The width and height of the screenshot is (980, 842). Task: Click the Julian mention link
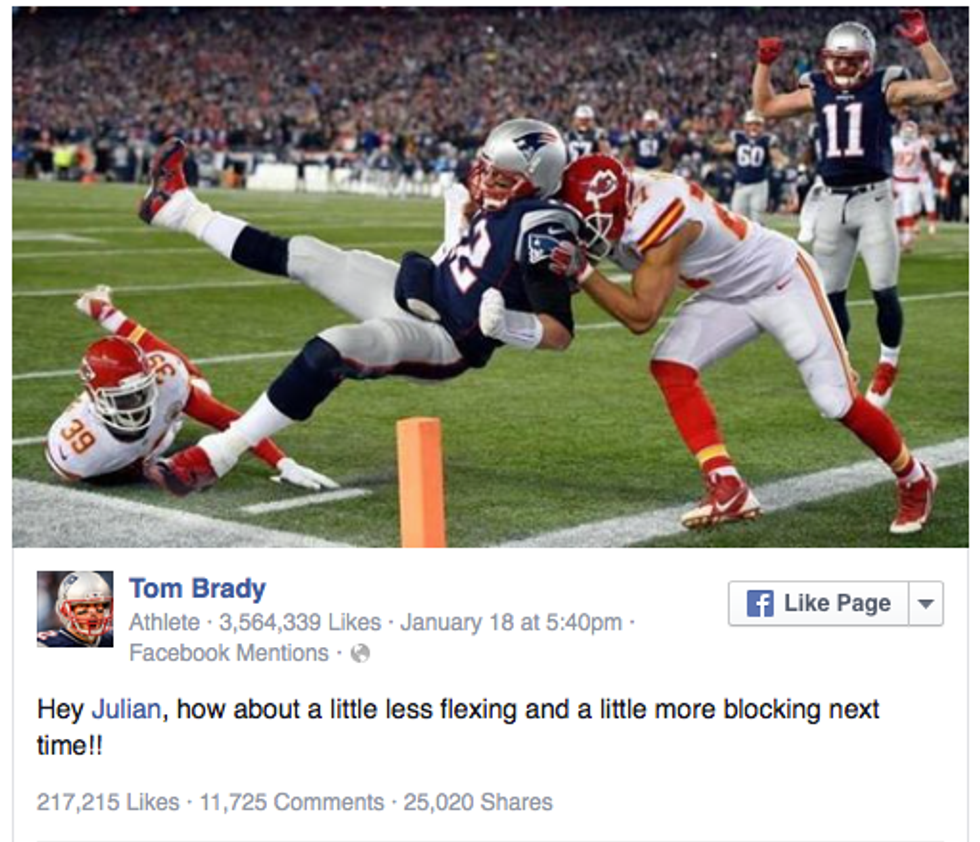(x=126, y=709)
